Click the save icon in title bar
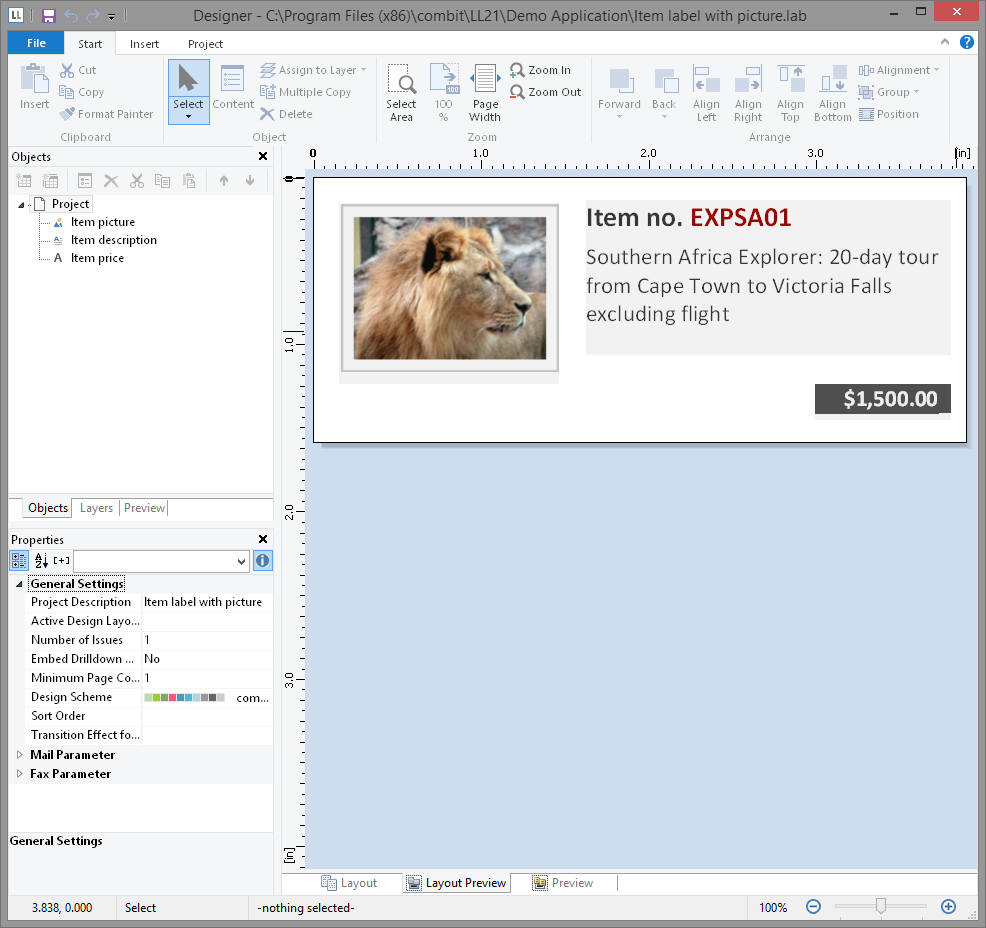 tap(48, 16)
